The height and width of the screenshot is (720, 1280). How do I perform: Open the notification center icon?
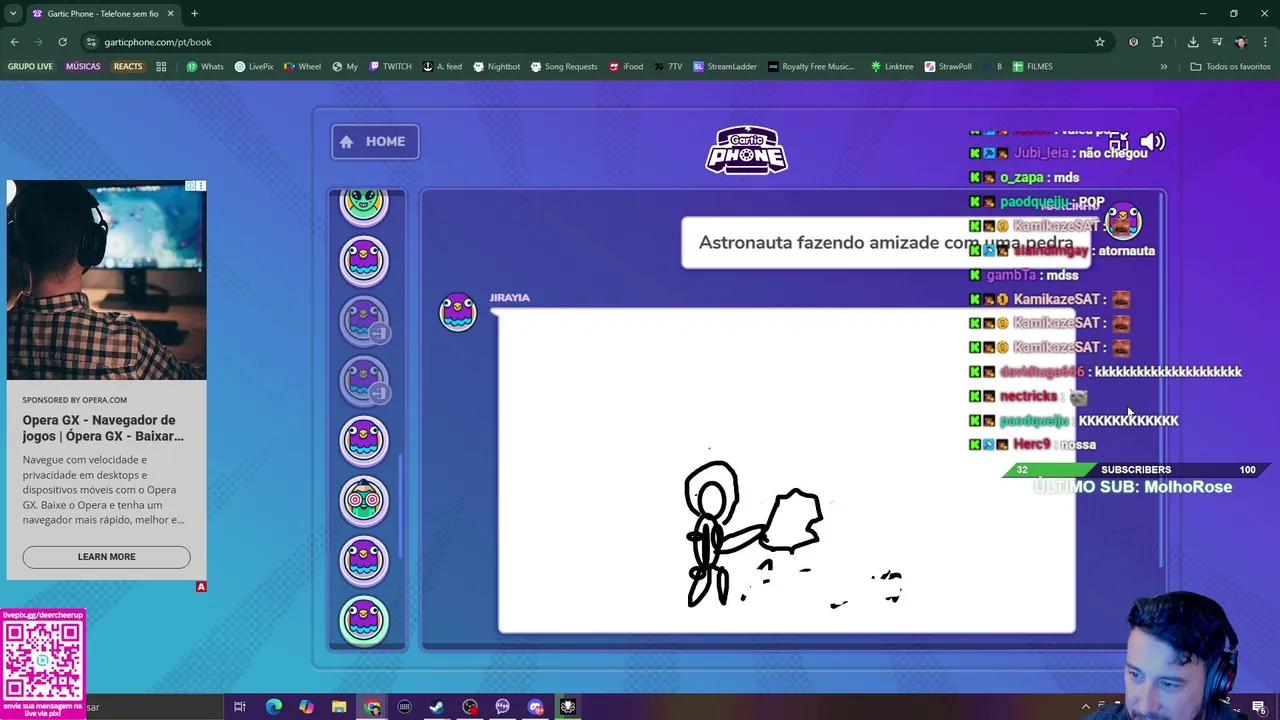pos(1258,707)
